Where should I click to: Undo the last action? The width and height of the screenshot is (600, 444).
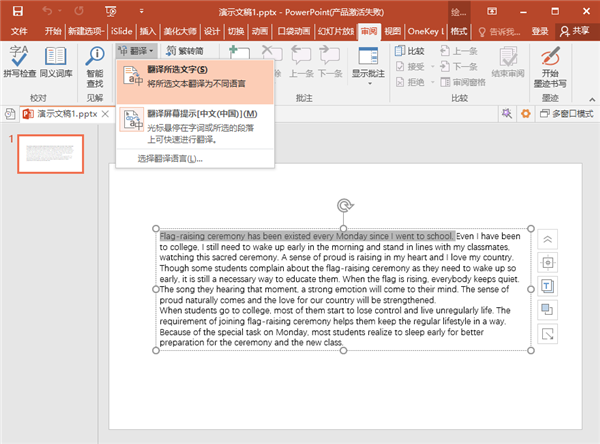[47, 11]
